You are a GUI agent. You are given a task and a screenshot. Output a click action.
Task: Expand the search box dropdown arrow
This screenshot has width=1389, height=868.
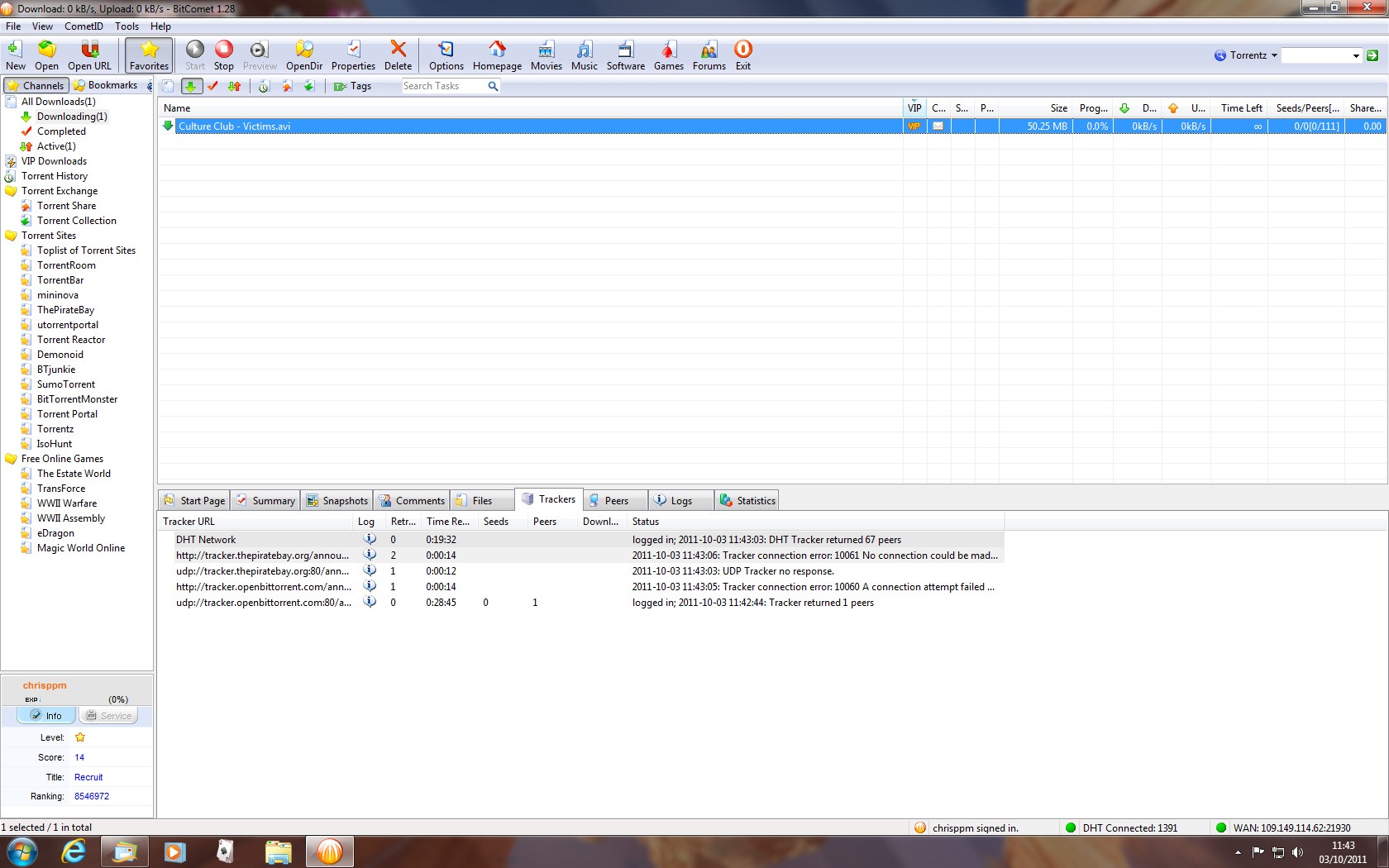tap(1356, 56)
